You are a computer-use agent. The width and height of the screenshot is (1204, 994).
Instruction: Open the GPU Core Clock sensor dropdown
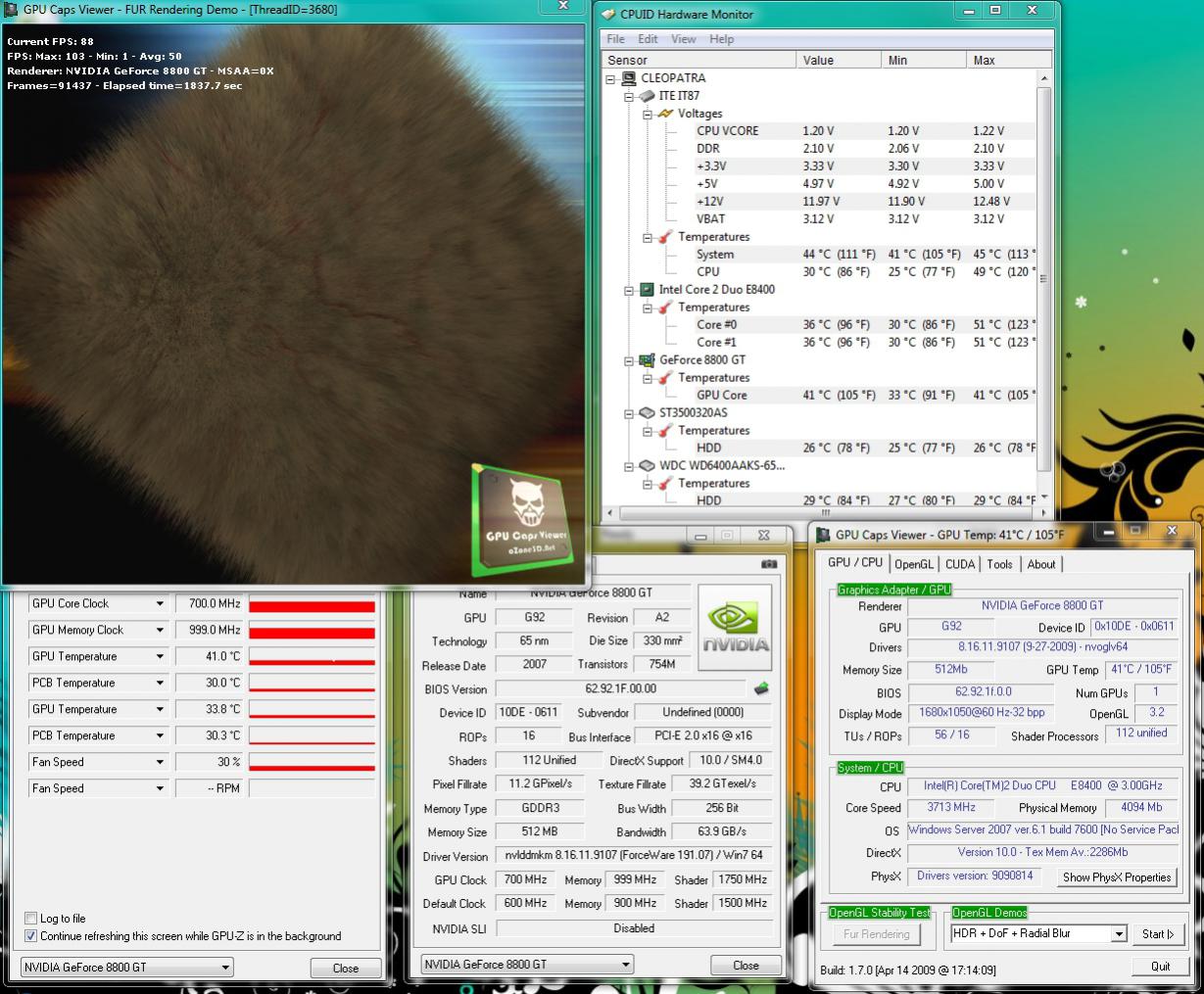pos(160,604)
